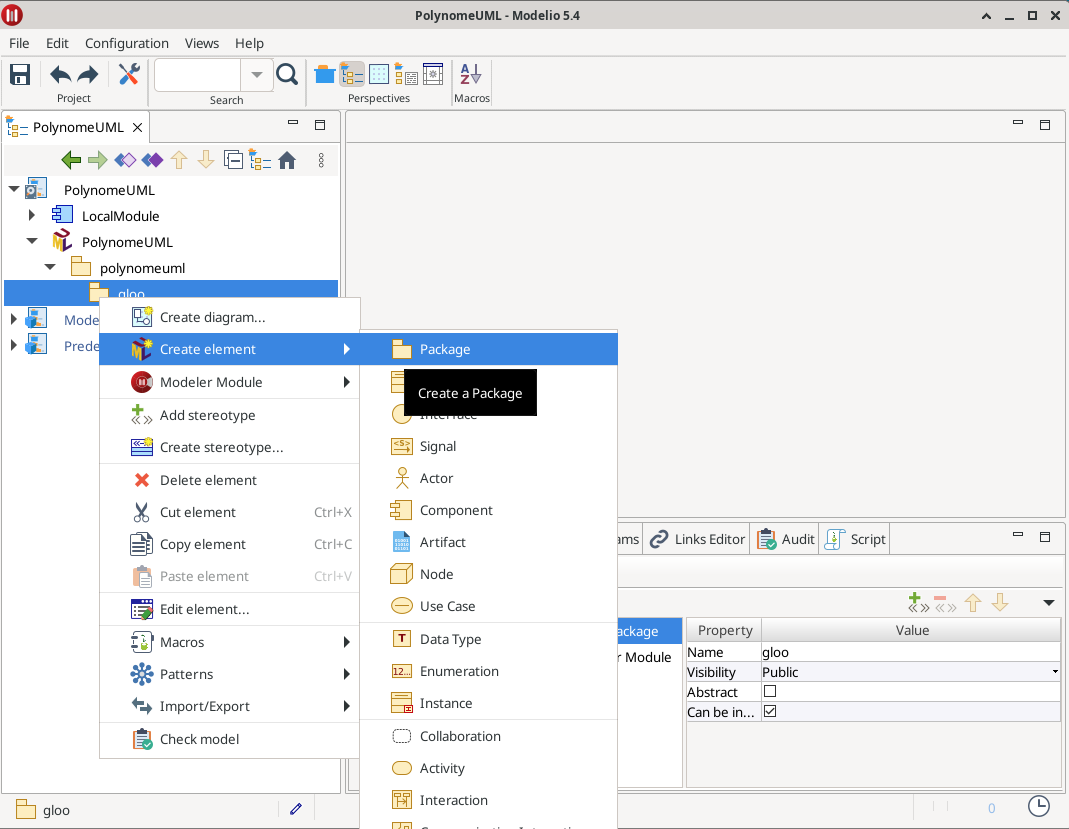
Task: Click green forward navigation arrow
Action: point(98,160)
